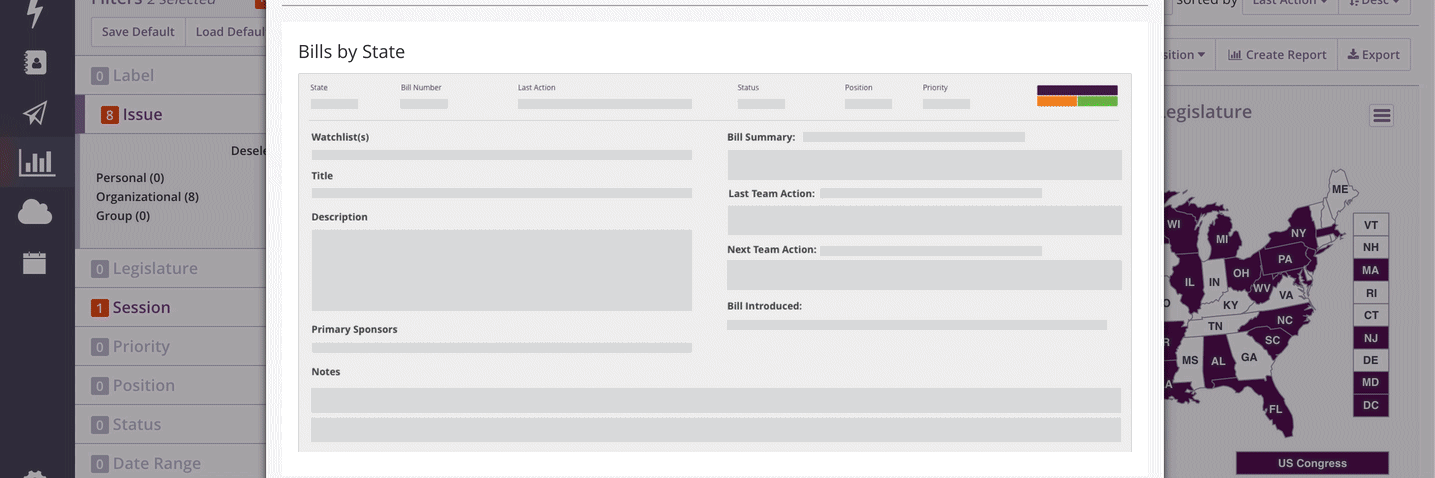Open the Desc sort order dropdown
The width and height of the screenshot is (1435, 478).
(1373, 4)
